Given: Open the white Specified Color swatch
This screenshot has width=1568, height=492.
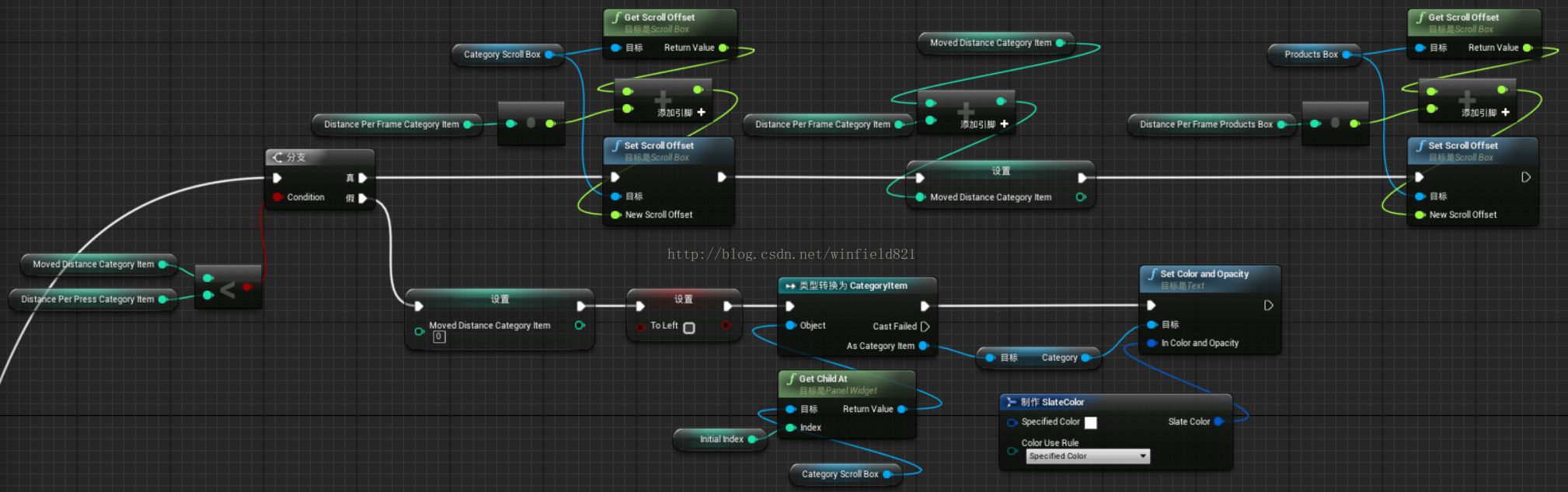Looking at the screenshot, I should pos(1091,423).
